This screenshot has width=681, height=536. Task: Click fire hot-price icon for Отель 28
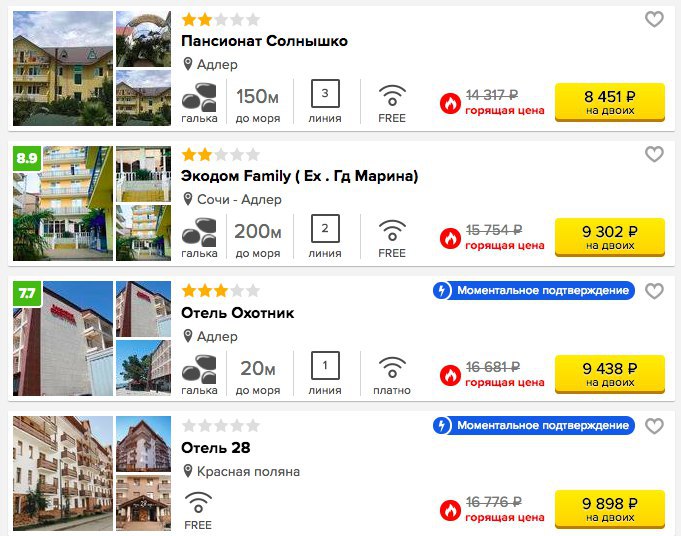coord(450,510)
